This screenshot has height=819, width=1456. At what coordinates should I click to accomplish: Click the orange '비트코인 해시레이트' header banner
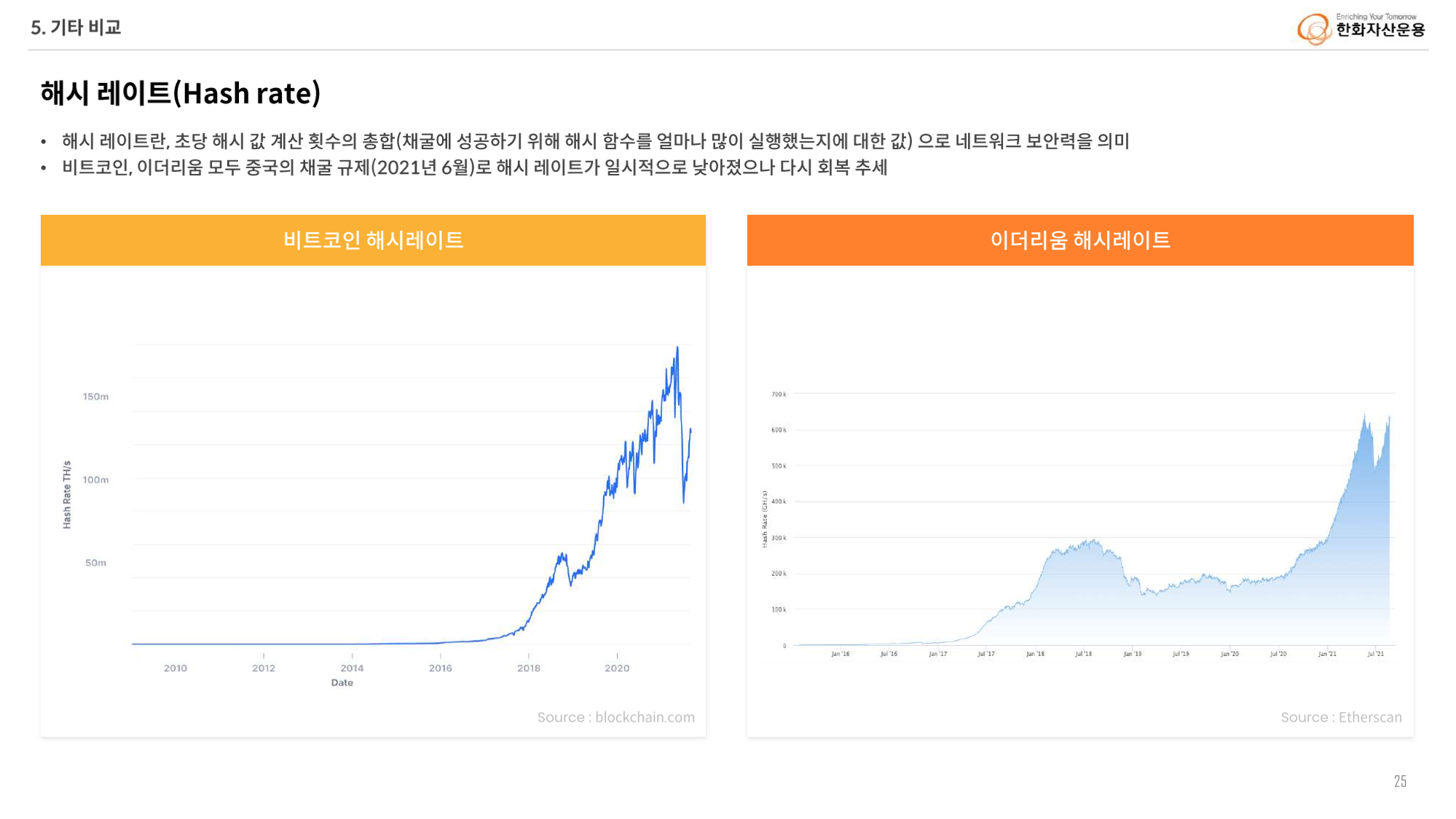pyautogui.click(x=373, y=240)
